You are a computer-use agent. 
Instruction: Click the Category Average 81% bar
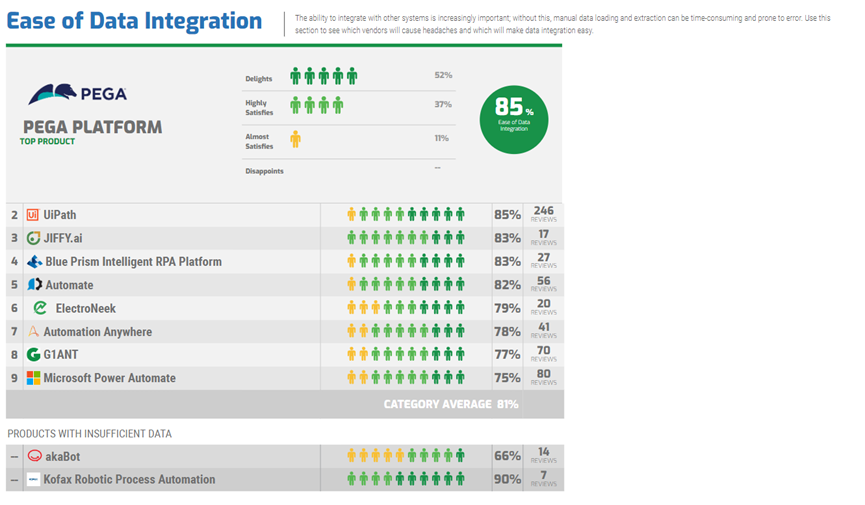pyautogui.click(x=285, y=404)
